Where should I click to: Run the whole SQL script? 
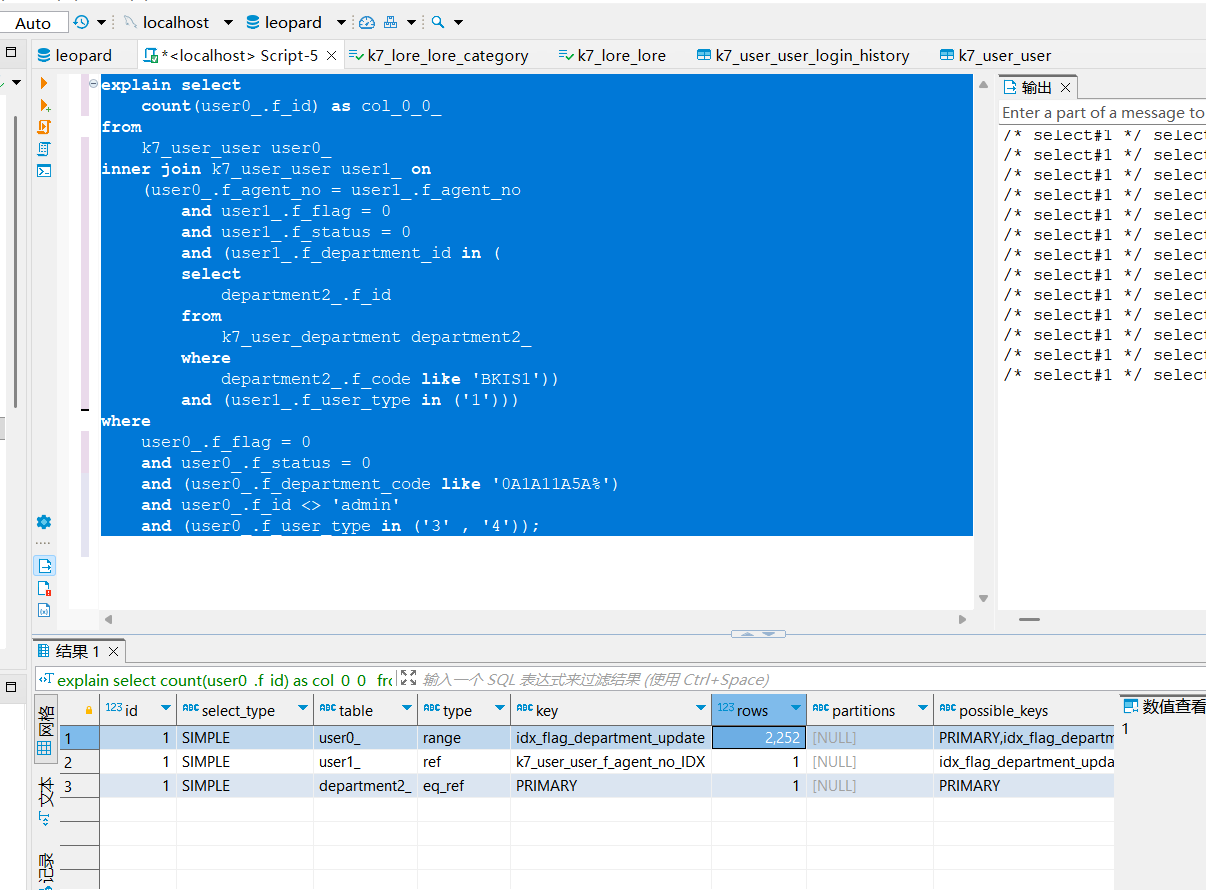(44, 127)
